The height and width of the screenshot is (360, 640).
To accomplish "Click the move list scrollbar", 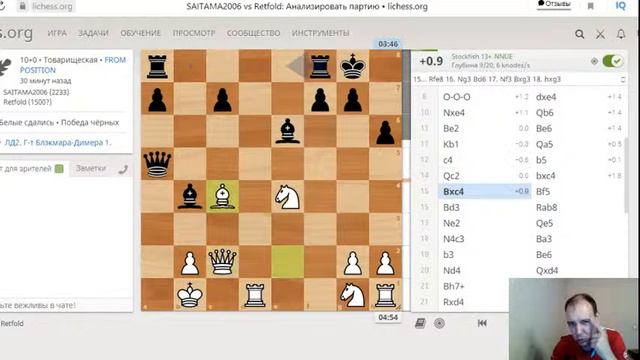I will pos(626,175).
